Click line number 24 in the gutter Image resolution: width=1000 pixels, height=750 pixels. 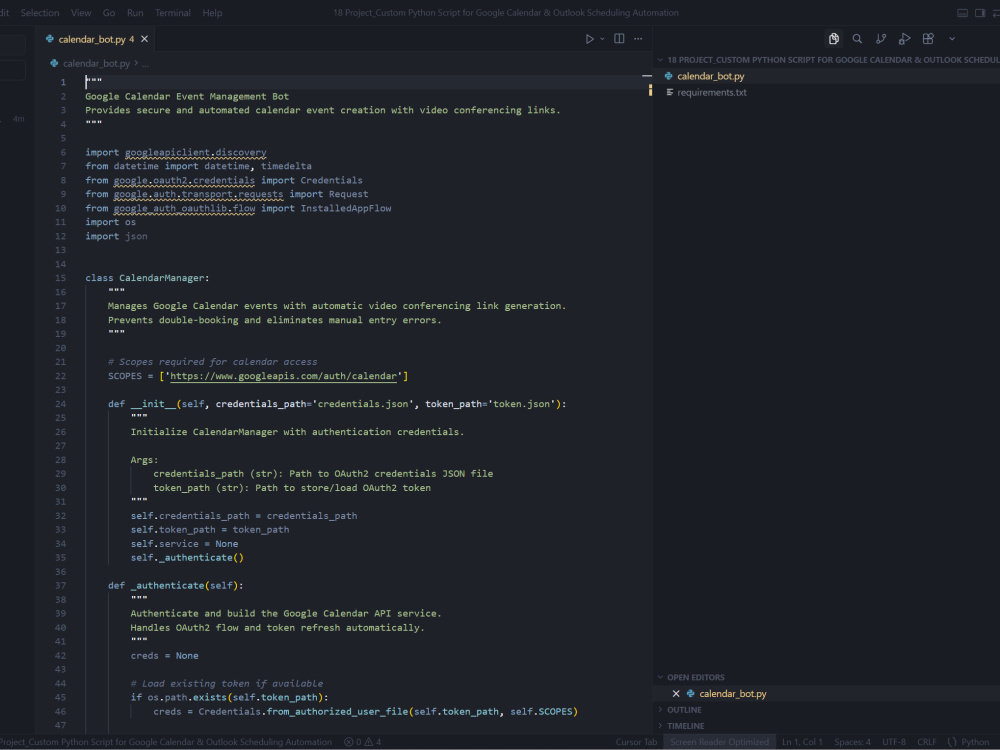[61, 404]
